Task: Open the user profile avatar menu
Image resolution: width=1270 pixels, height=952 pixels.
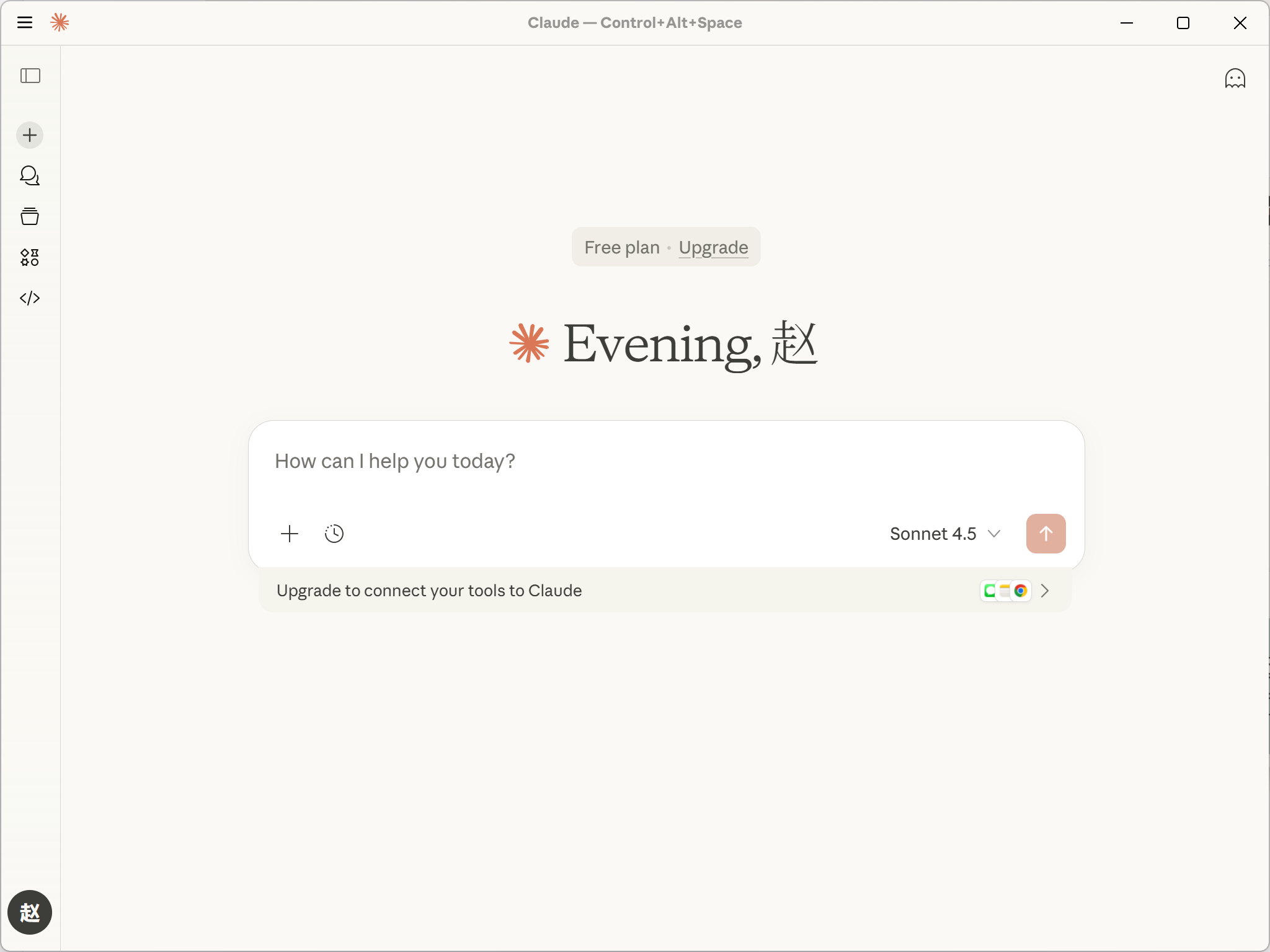Action: click(30, 912)
